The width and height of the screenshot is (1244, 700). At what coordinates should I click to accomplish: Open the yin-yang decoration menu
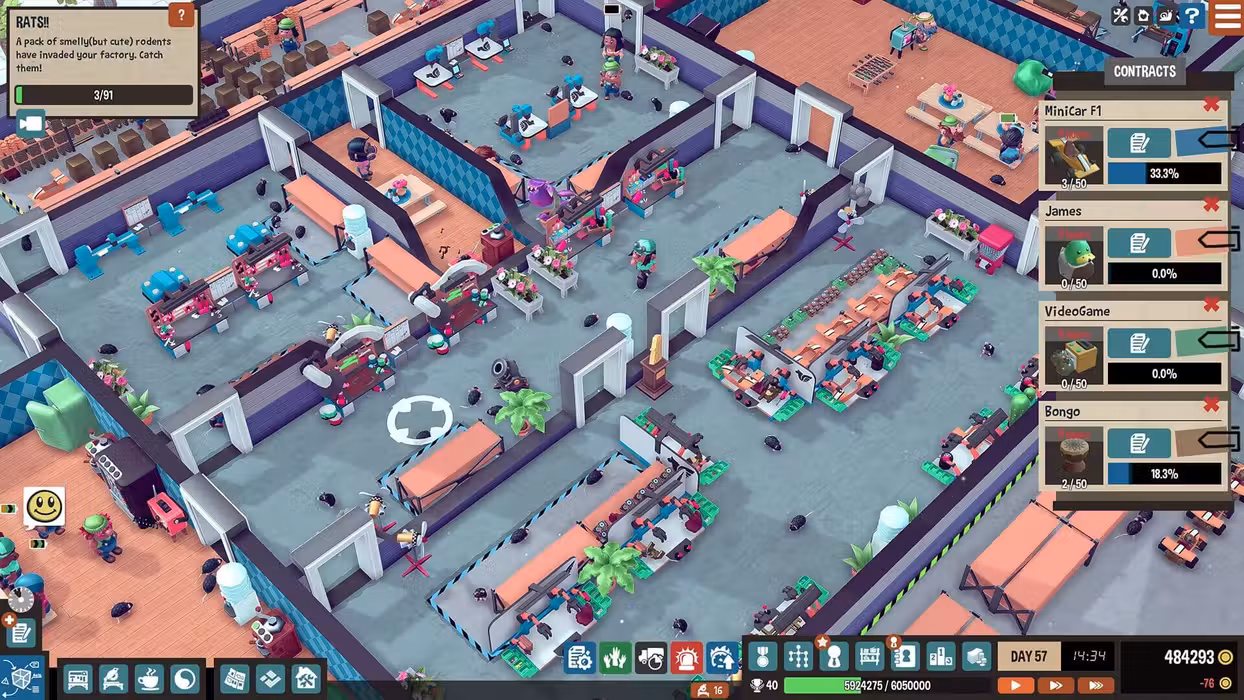[x=184, y=679]
